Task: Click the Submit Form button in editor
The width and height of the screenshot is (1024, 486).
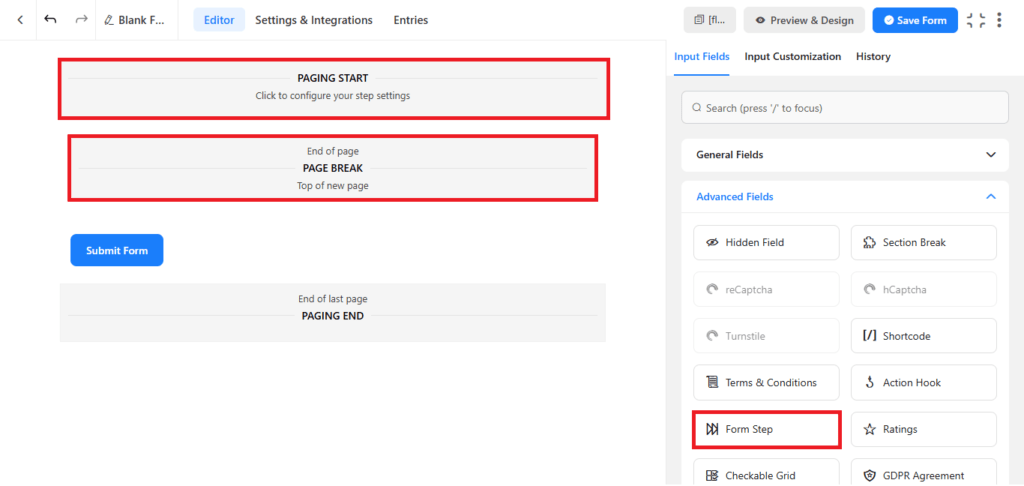Action: click(x=117, y=250)
